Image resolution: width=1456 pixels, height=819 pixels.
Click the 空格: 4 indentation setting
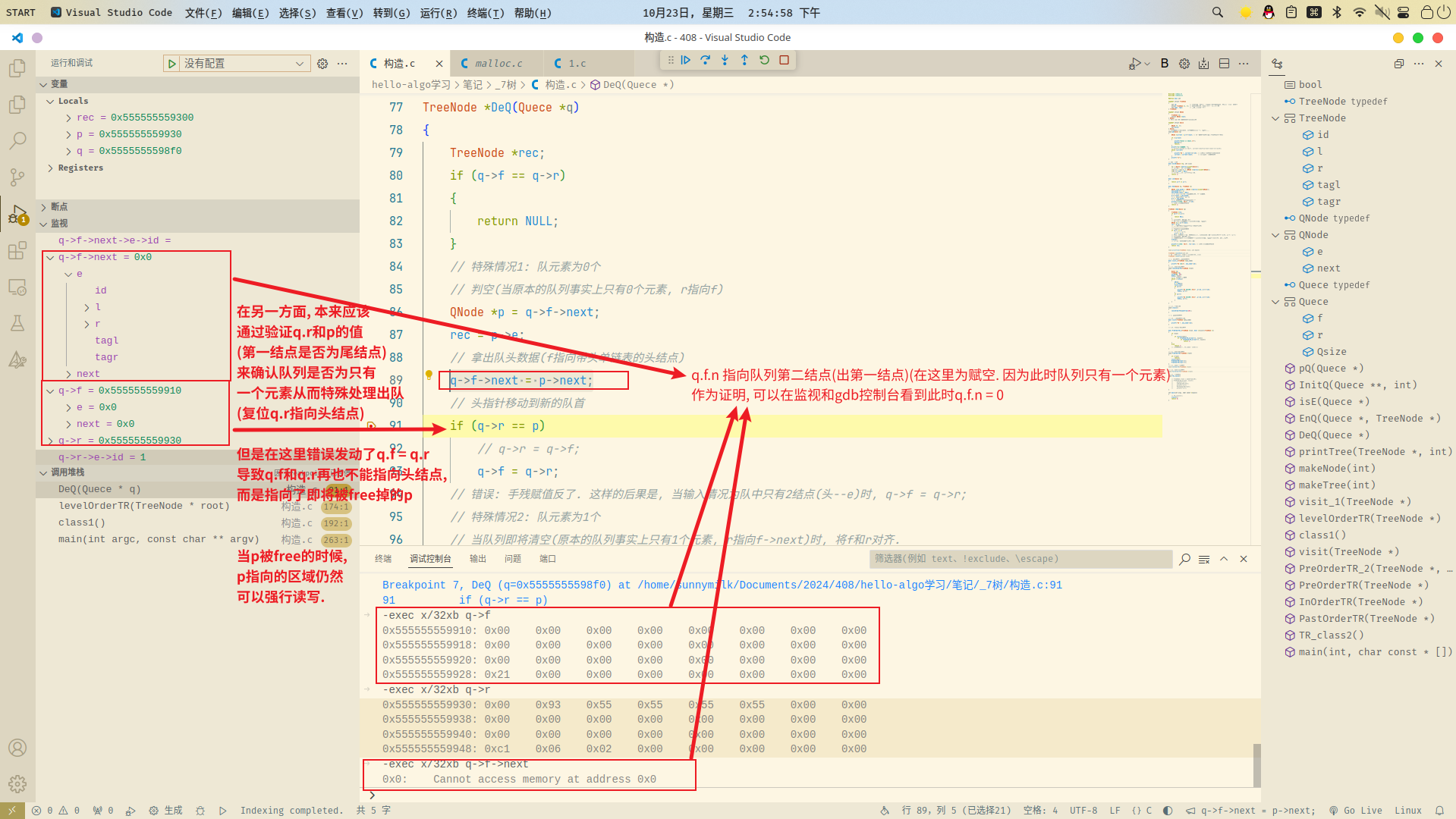(x=1040, y=811)
